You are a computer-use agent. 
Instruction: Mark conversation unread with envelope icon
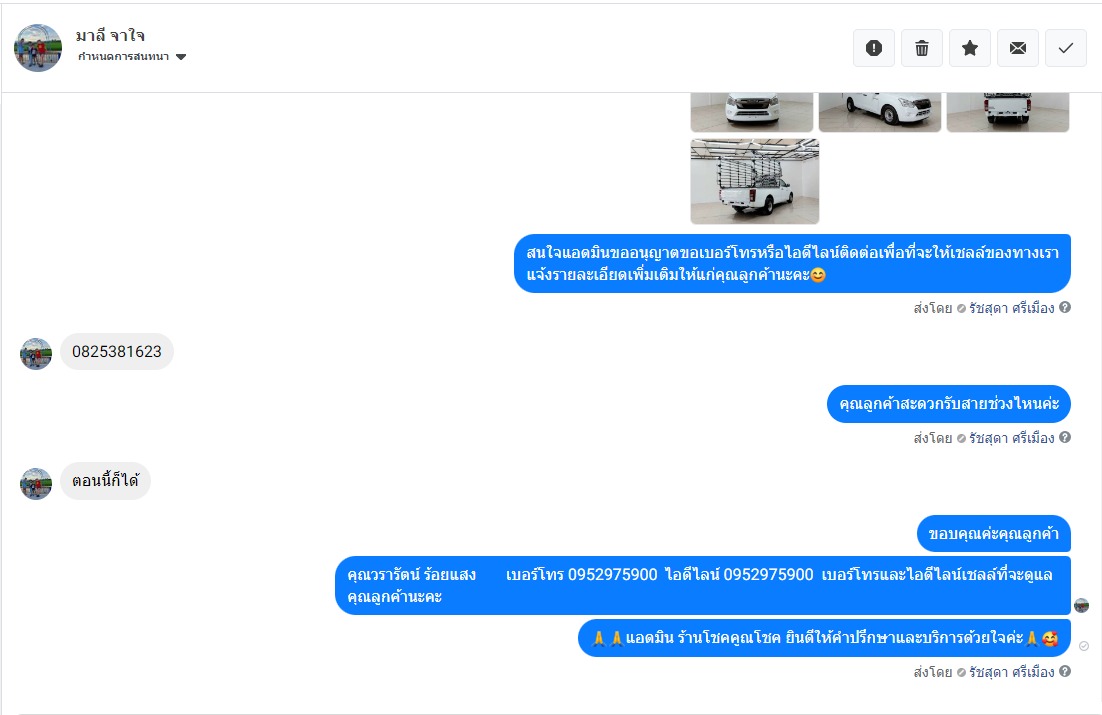coord(1017,48)
